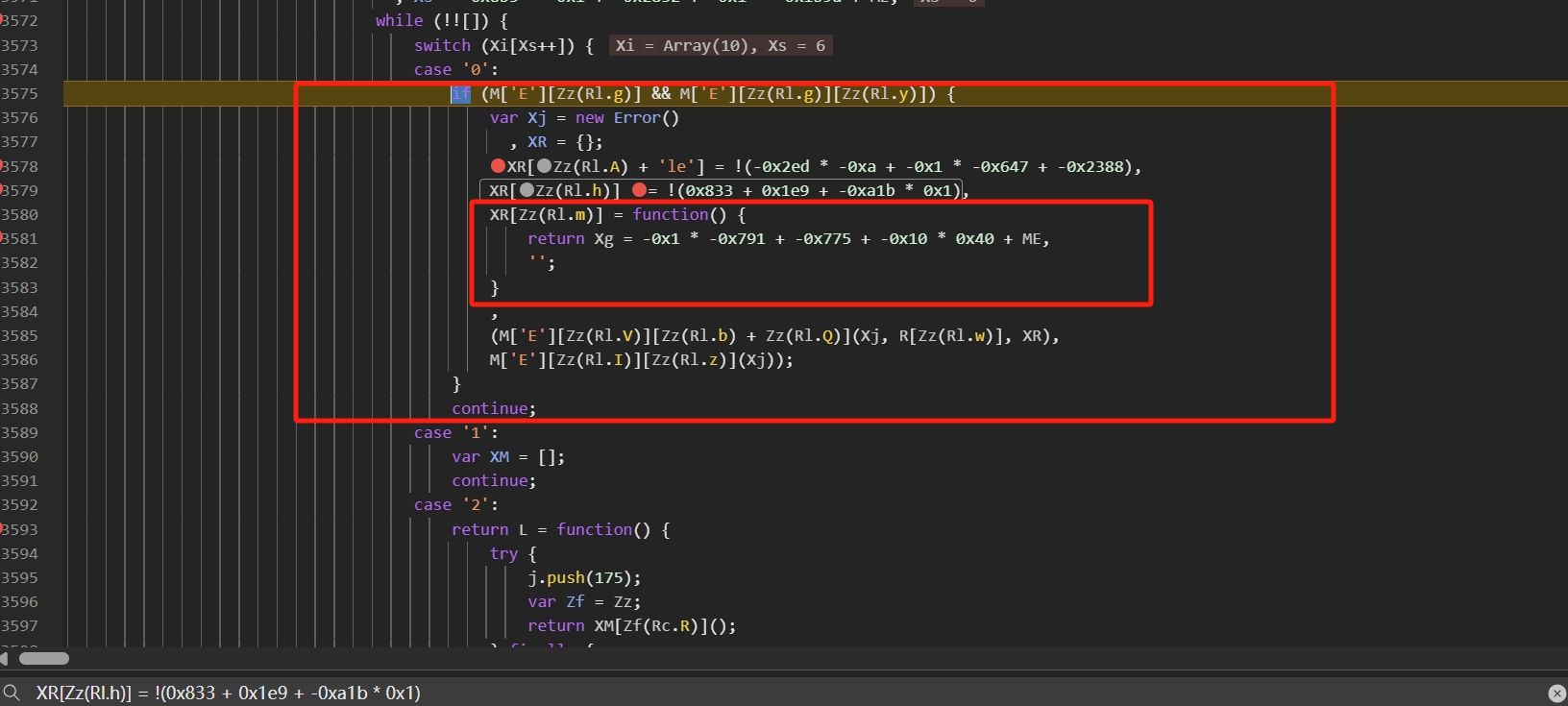Viewport: 1568px width, 706px height.
Task: Remove the breakpoint on line number 3578
Action: click(19, 166)
